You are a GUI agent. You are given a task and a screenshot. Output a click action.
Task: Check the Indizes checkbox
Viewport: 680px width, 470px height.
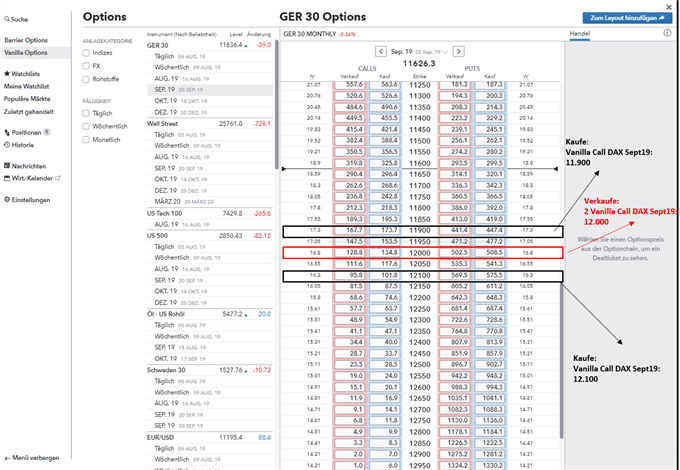tap(86, 53)
